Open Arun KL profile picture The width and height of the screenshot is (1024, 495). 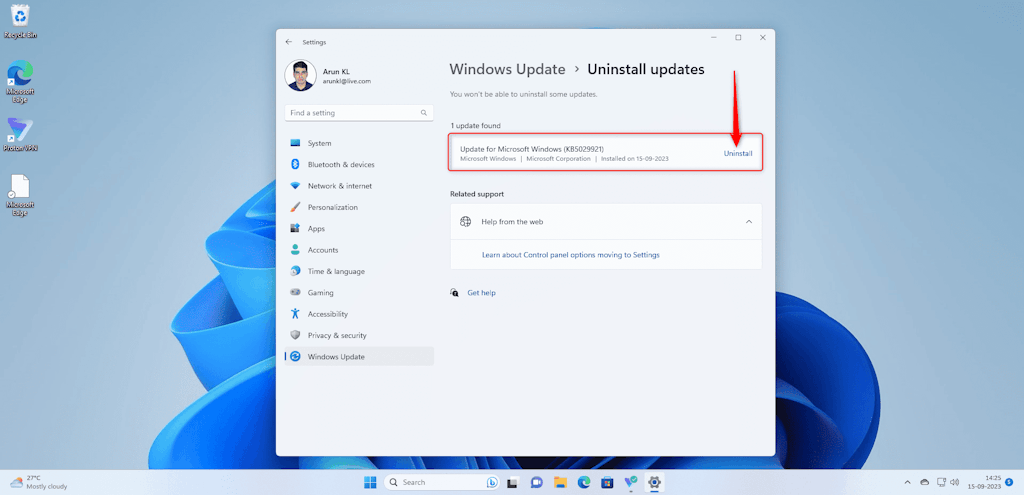click(x=300, y=76)
